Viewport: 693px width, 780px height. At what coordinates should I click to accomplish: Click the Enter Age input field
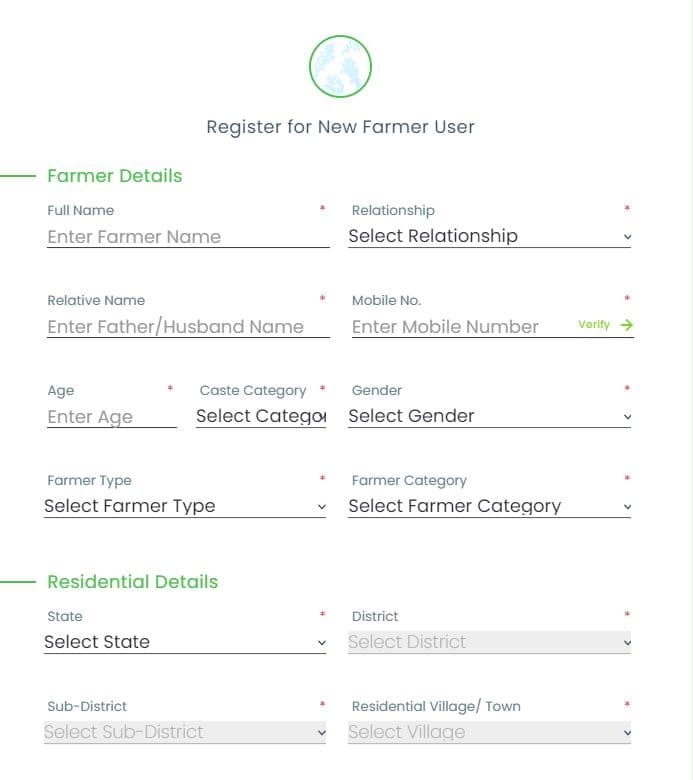tap(111, 417)
